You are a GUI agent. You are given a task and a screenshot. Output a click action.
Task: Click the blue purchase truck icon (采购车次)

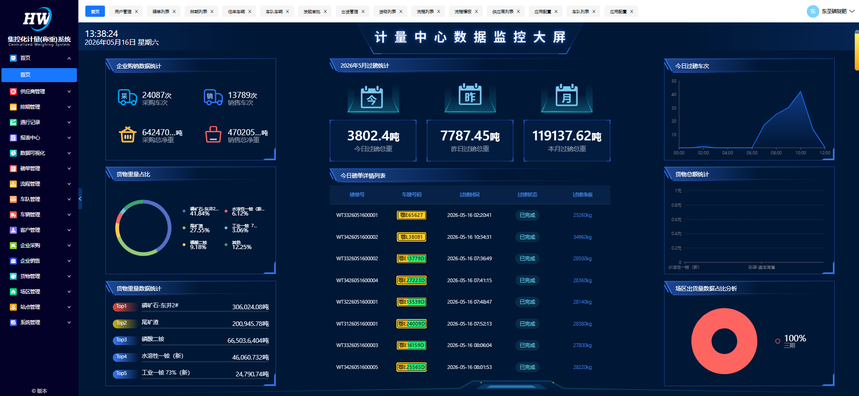tap(128, 97)
